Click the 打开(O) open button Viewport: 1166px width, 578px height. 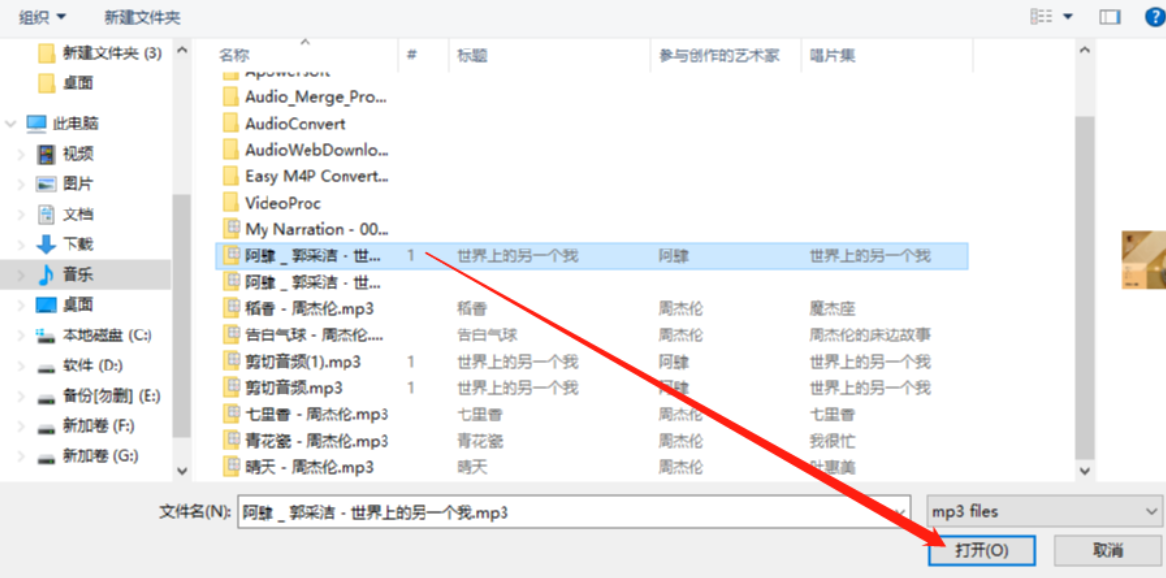click(x=982, y=550)
